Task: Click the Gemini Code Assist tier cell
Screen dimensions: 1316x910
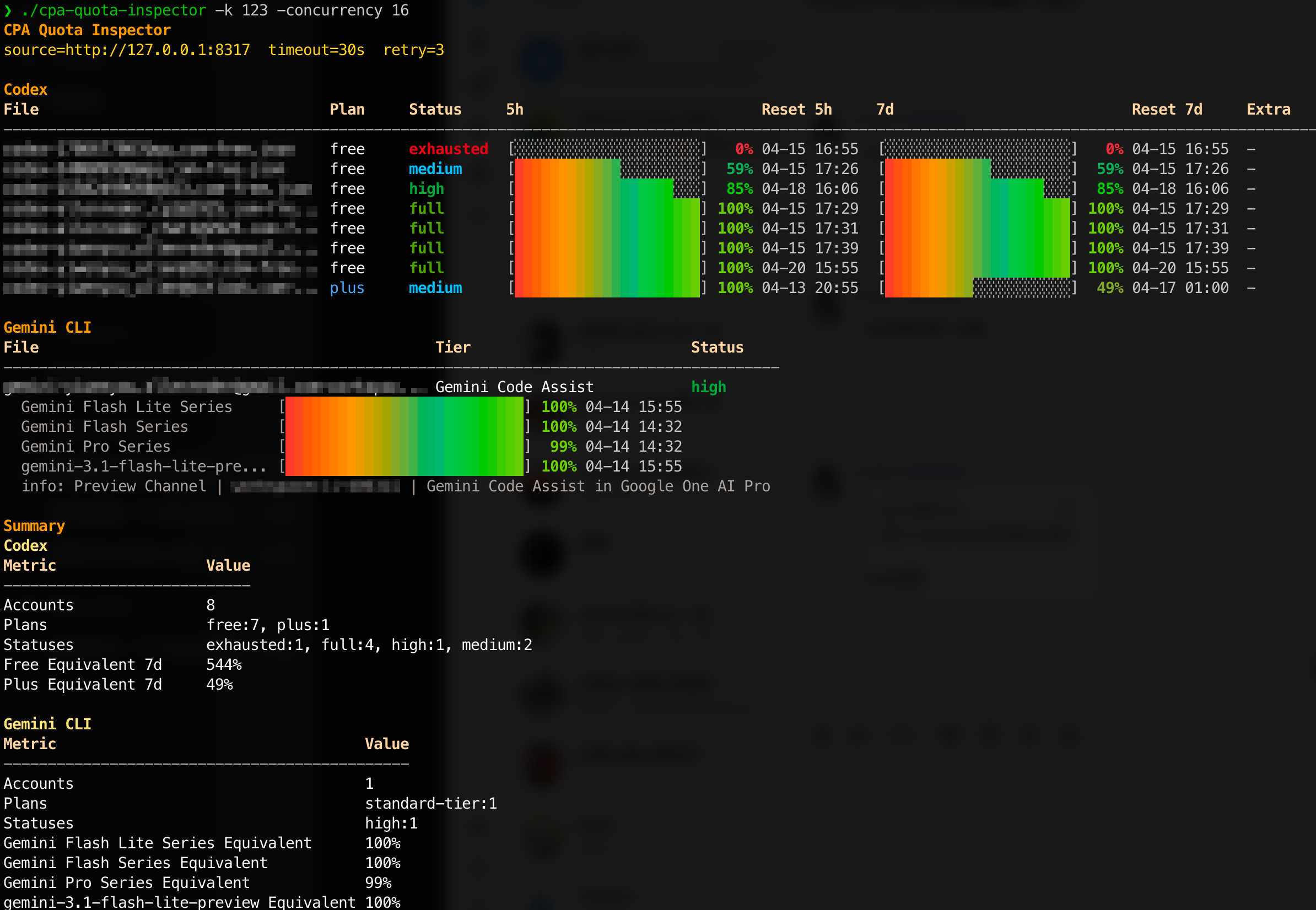Action: (x=515, y=387)
